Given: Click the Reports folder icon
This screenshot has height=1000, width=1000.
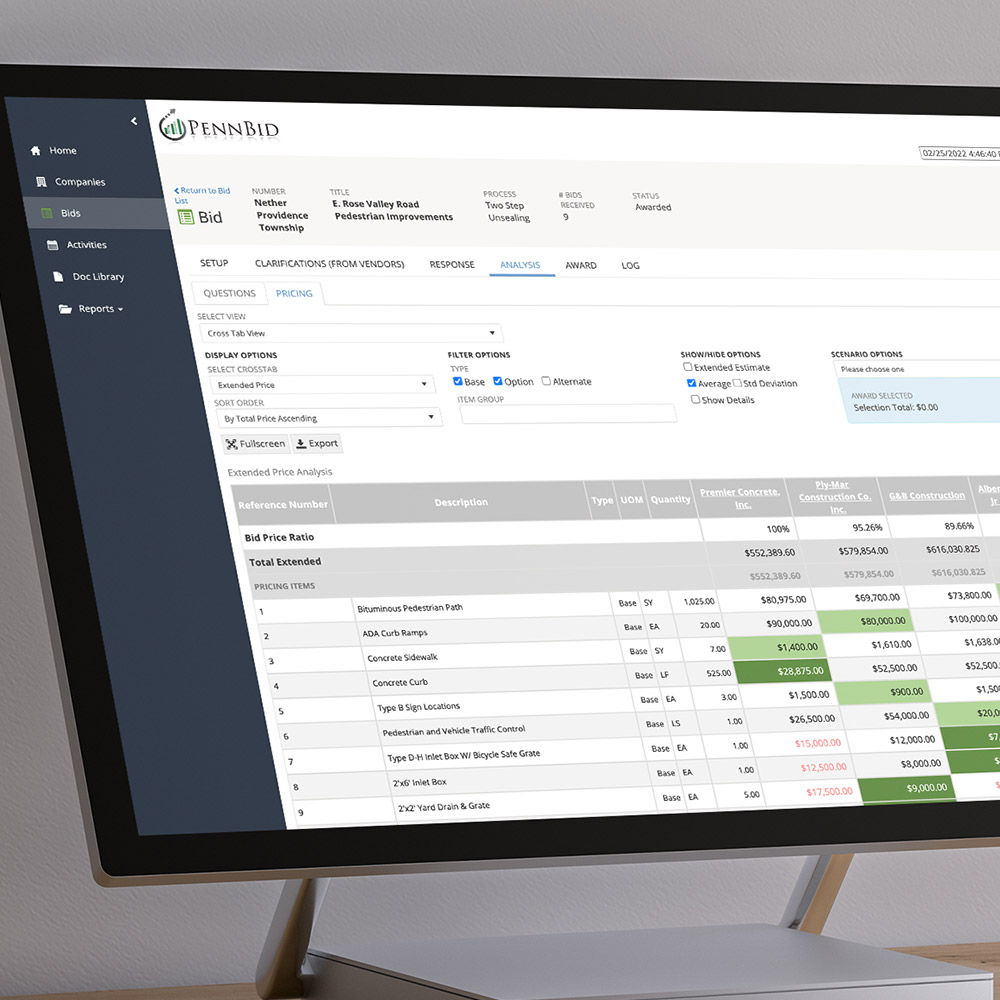Looking at the screenshot, I should point(65,309).
